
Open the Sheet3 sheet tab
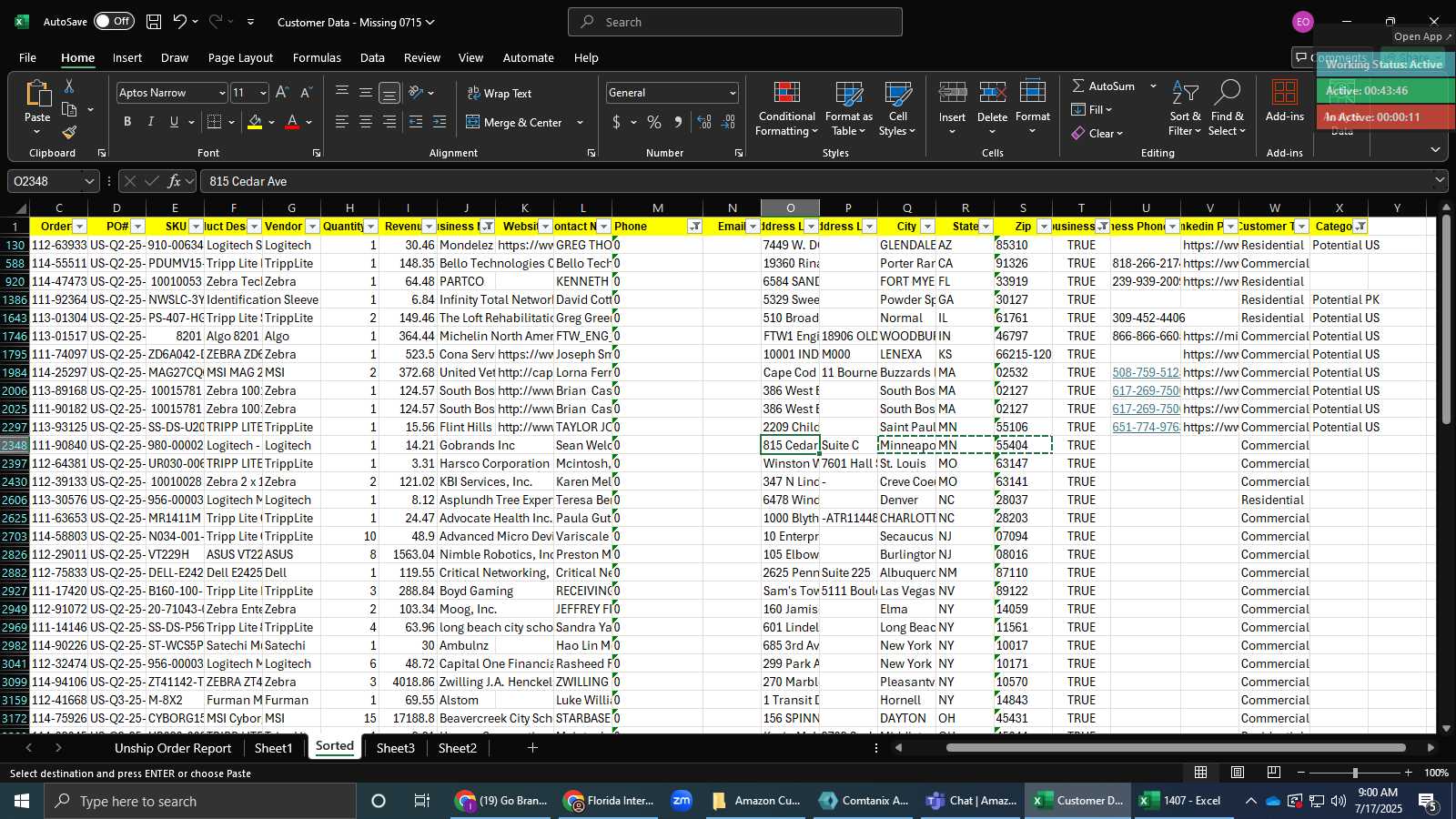click(x=396, y=748)
